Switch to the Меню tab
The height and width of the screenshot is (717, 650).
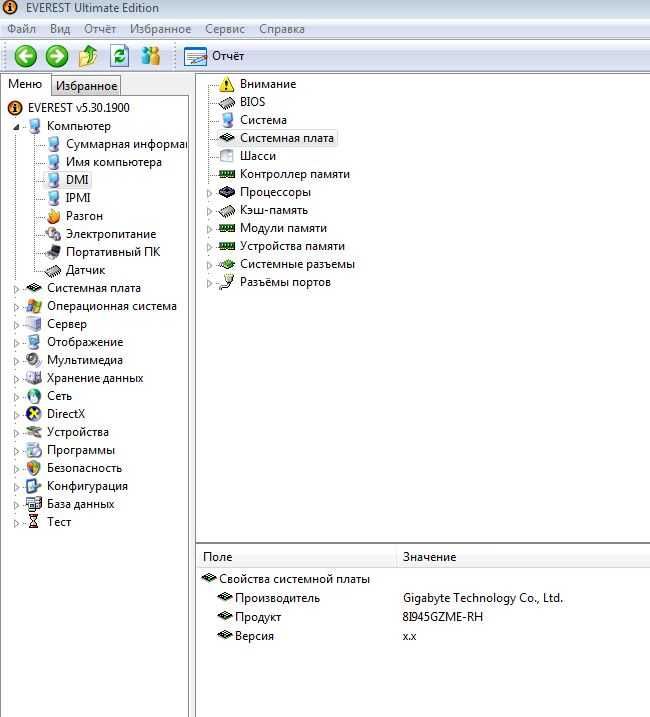click(x=25, y=84)
